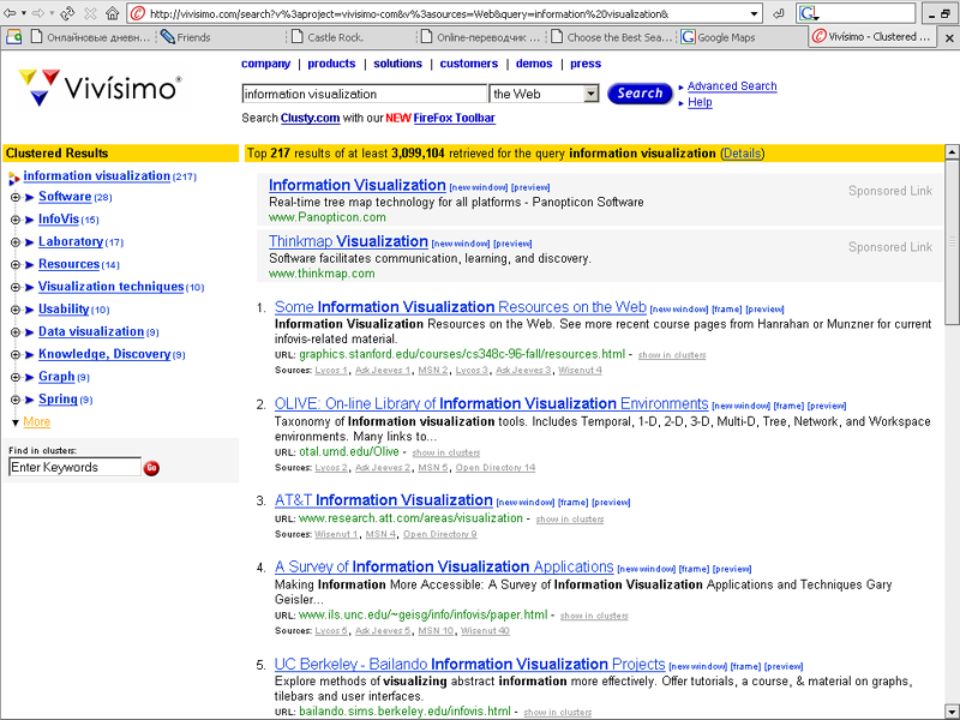The height and width of the screenshot is (720, 960).
Task: Open the address bar history dropdown
Action: [x=754, y=13]
